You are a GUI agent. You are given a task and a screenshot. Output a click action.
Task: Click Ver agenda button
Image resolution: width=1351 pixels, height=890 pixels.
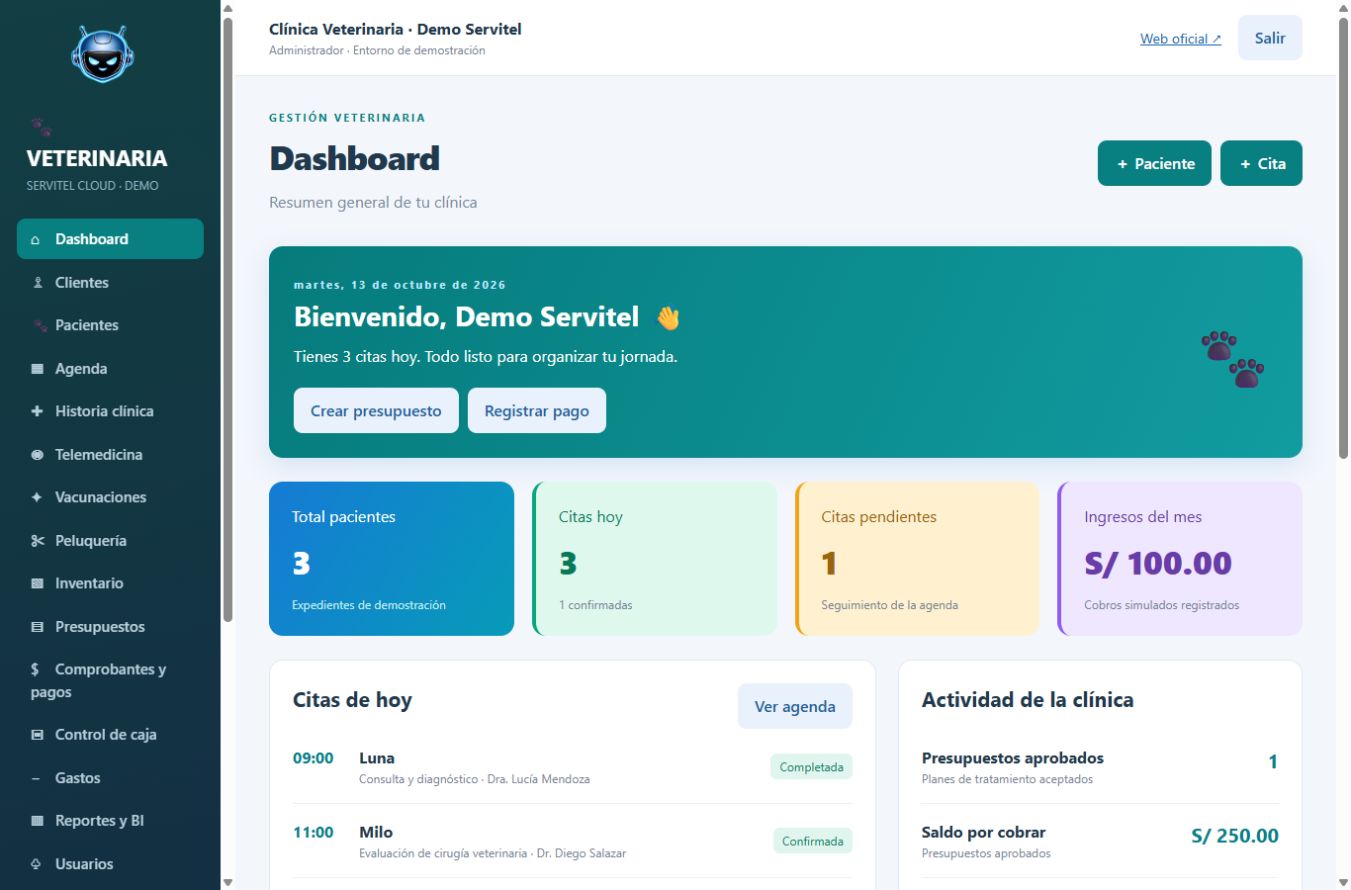795,707
